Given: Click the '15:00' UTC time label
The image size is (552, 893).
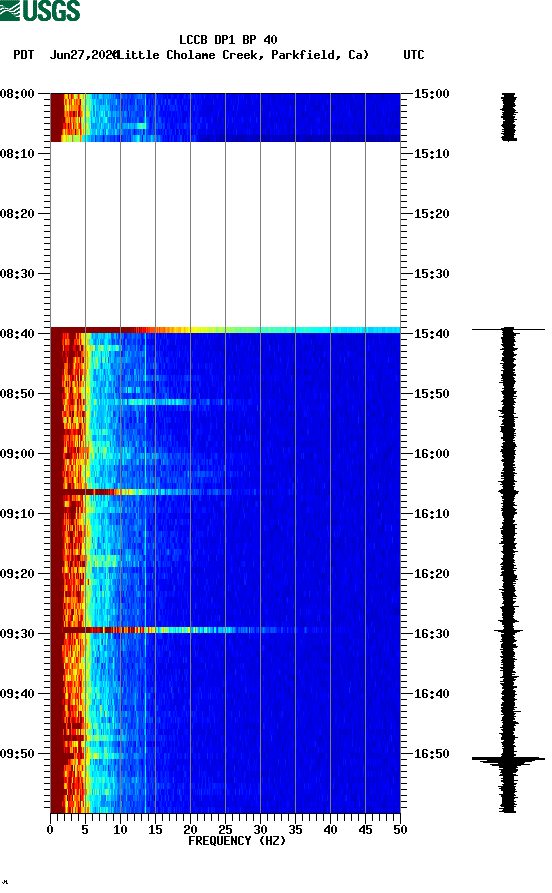Looking at the screenshot, I should [x=431, y=93].
